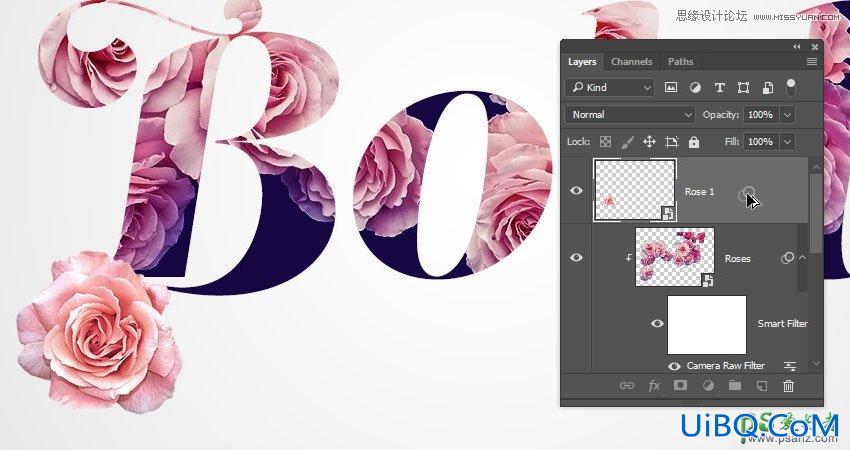This screenshot has width=850, height=450.
Task: Click the pink rose on canvas
Action: [98, 331]
